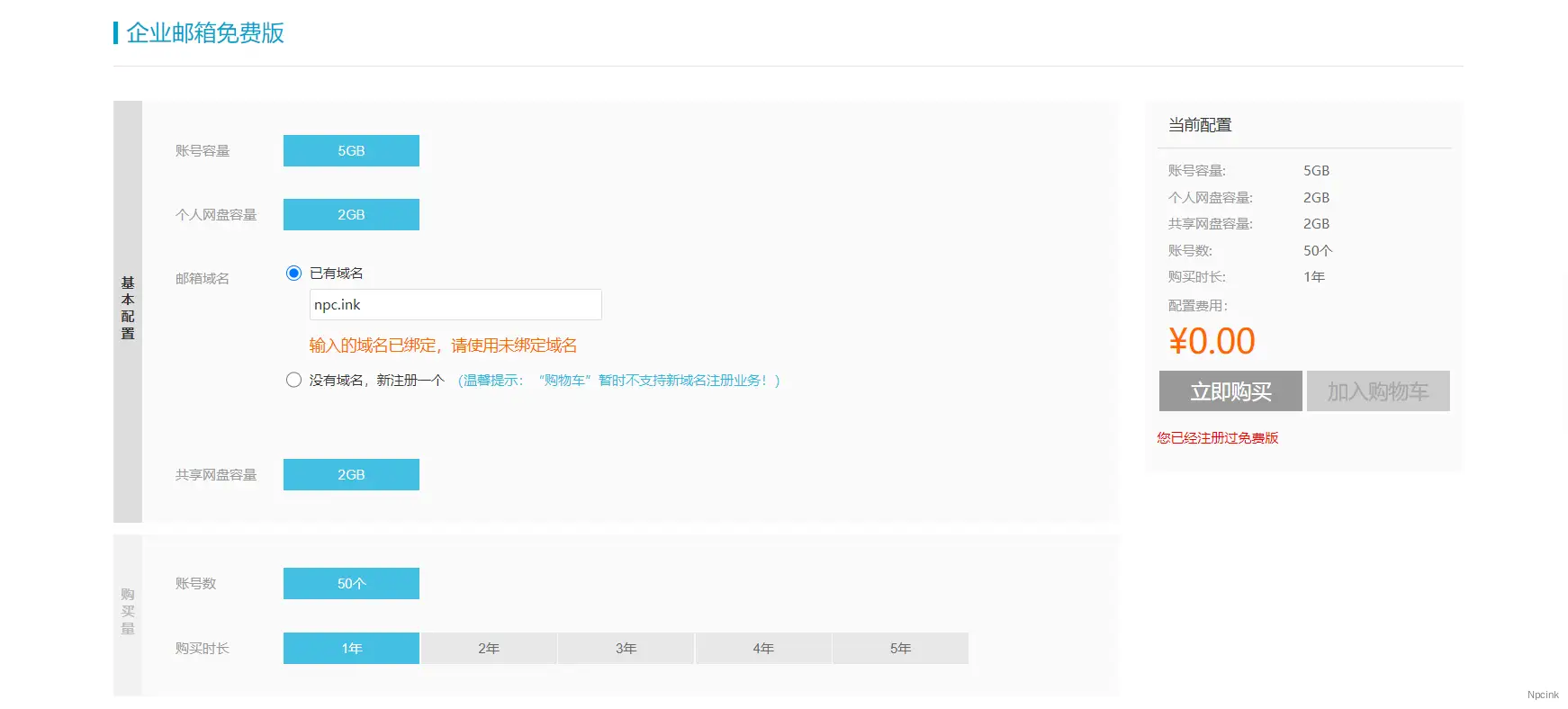The image size is (1568, 709).
Task: Select the 4年 purchase duration
Action: coord(763,649)
